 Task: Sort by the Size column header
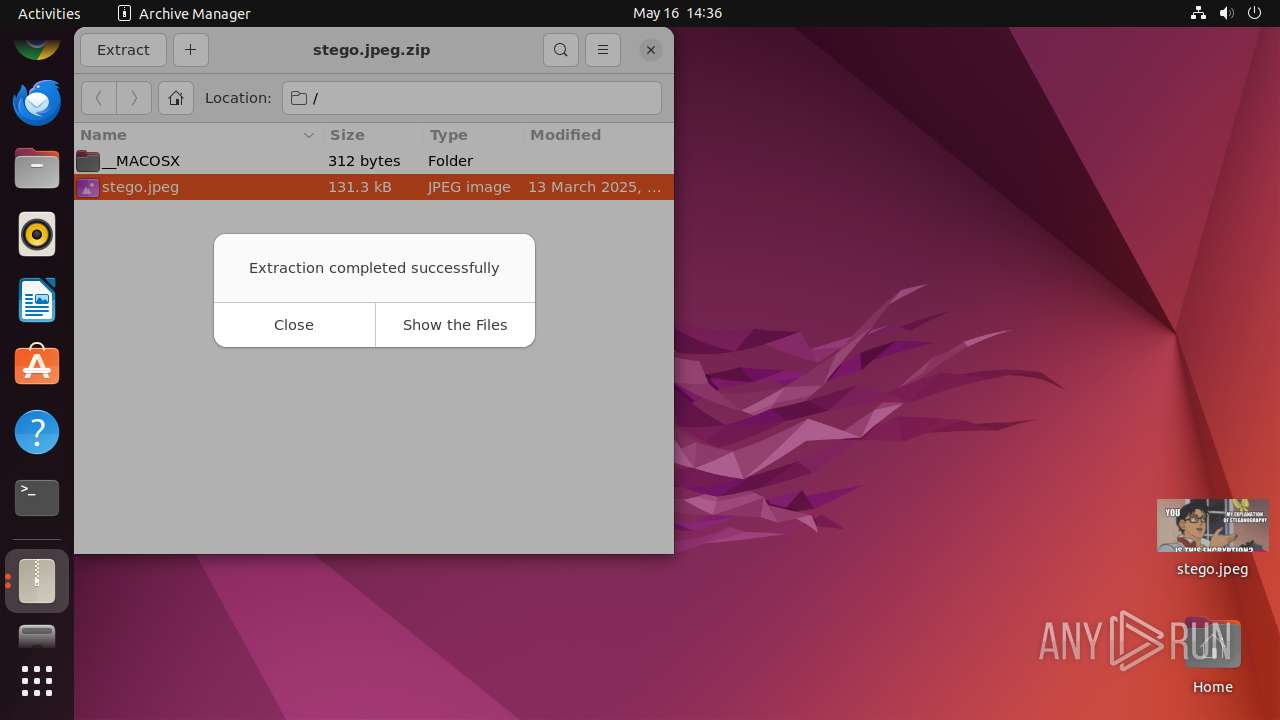[x=373, y=135]
